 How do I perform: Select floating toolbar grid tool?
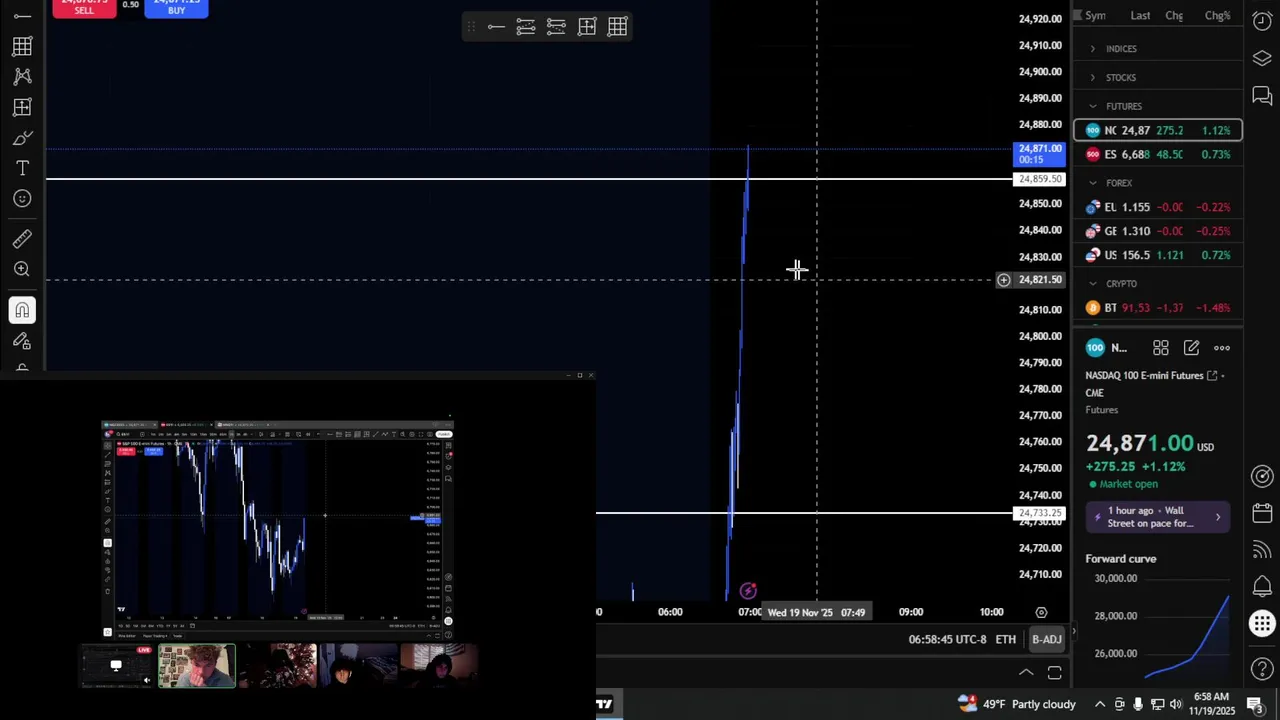click(617, 27)
